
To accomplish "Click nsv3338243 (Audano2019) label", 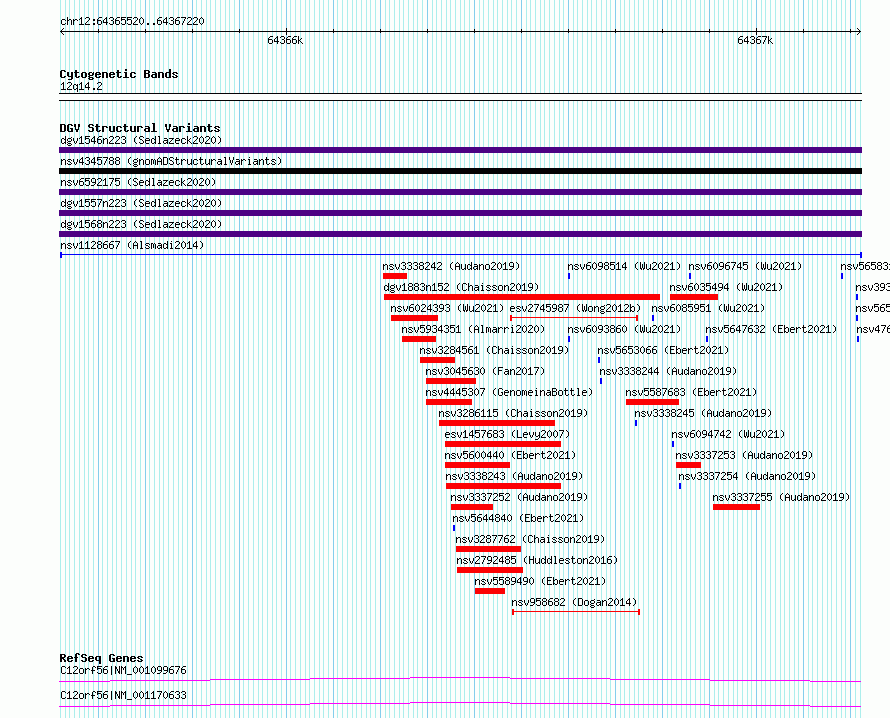I will point(514,476).
